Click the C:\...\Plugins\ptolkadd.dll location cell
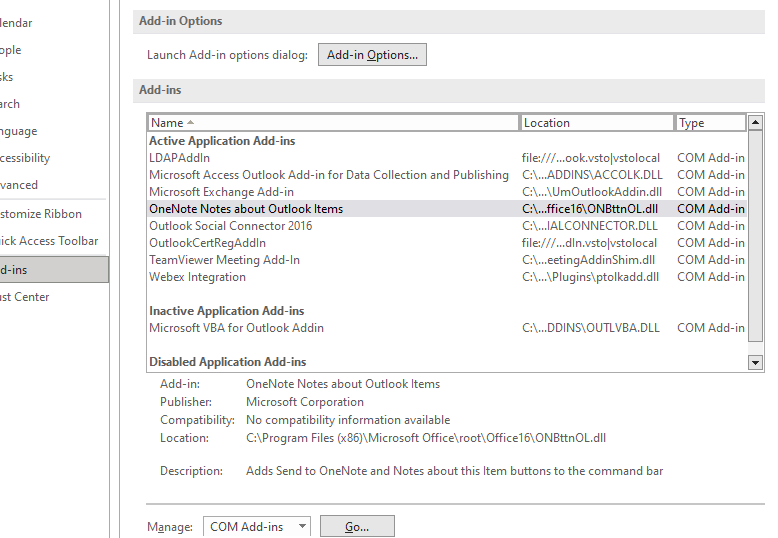The width and height of the screenshot is (778, 538). (x=590, y=277)
